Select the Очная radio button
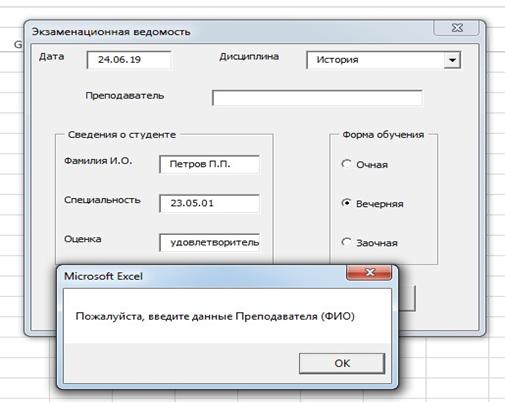This screenshot has width=505, height=402. 346,164
